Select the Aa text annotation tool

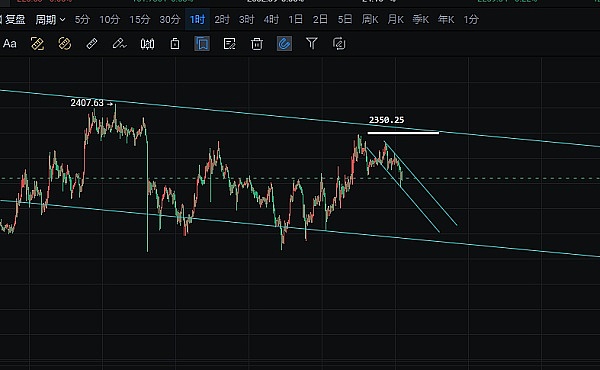(x=10, y=44)
